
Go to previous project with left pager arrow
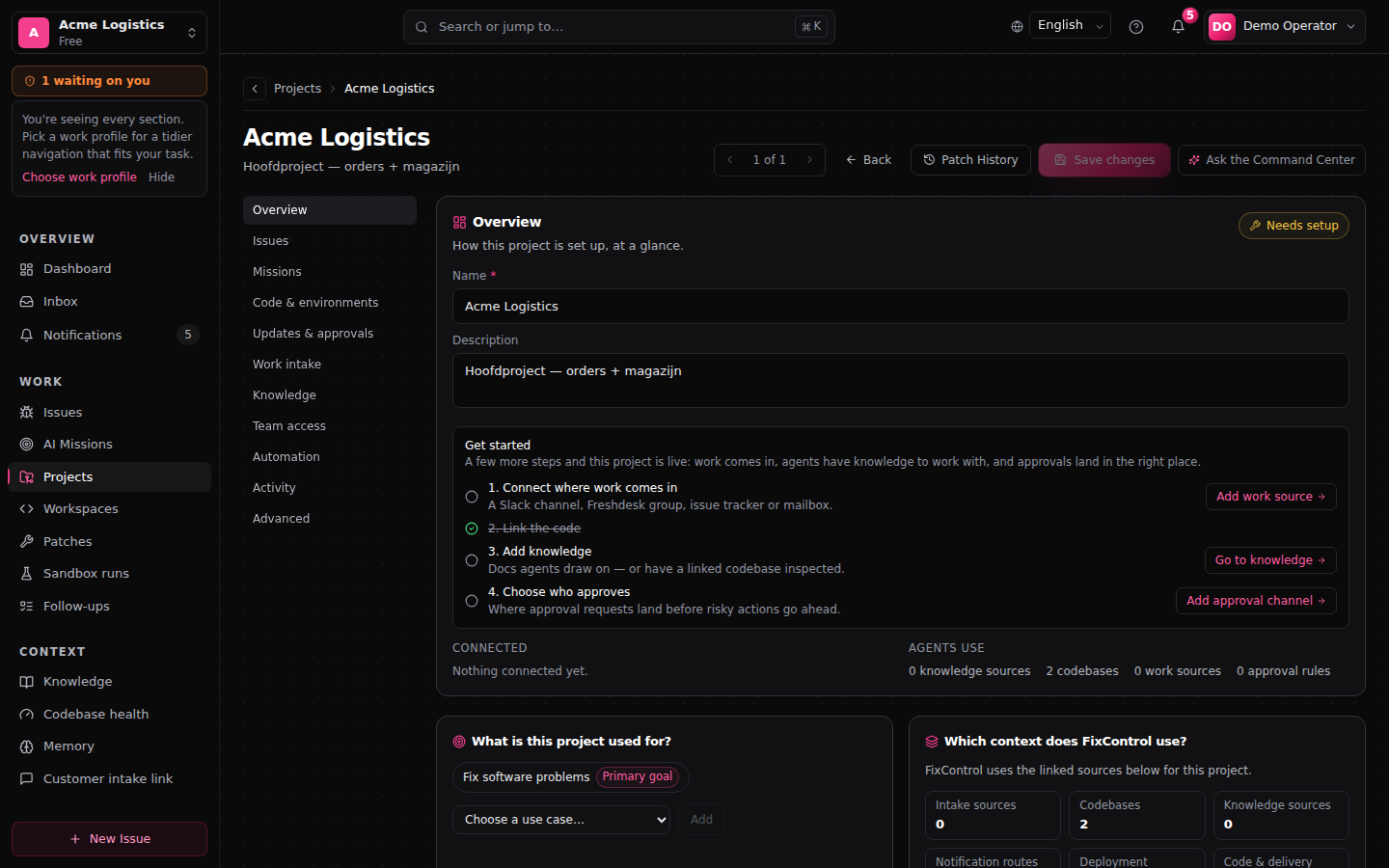pyautogui.click(x=730, y=160)
